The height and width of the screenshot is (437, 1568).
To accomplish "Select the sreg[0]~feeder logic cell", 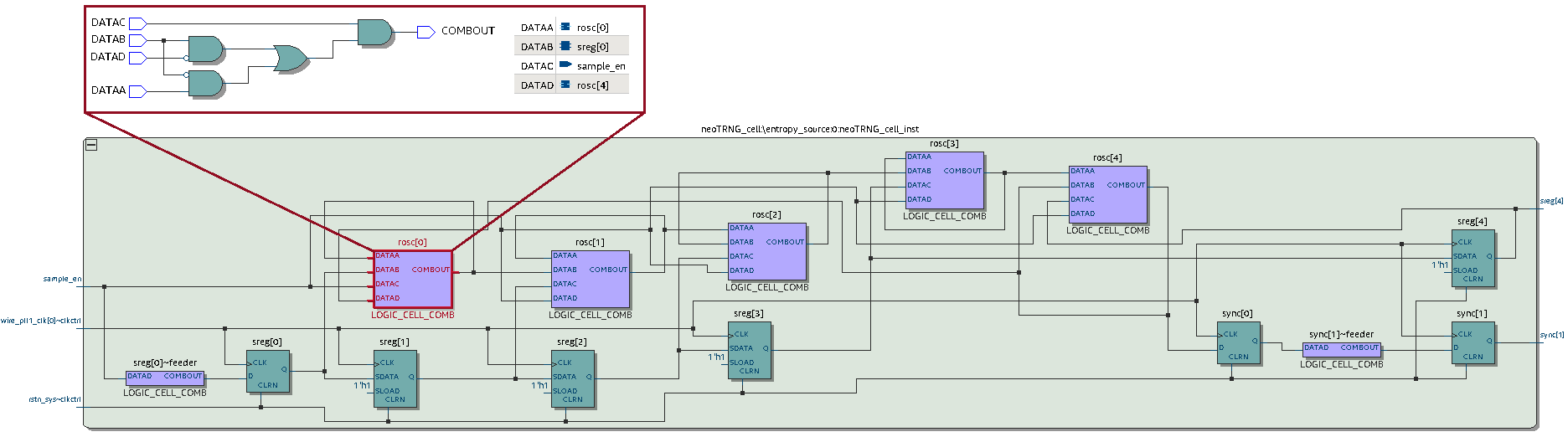I will coord(165,377).
